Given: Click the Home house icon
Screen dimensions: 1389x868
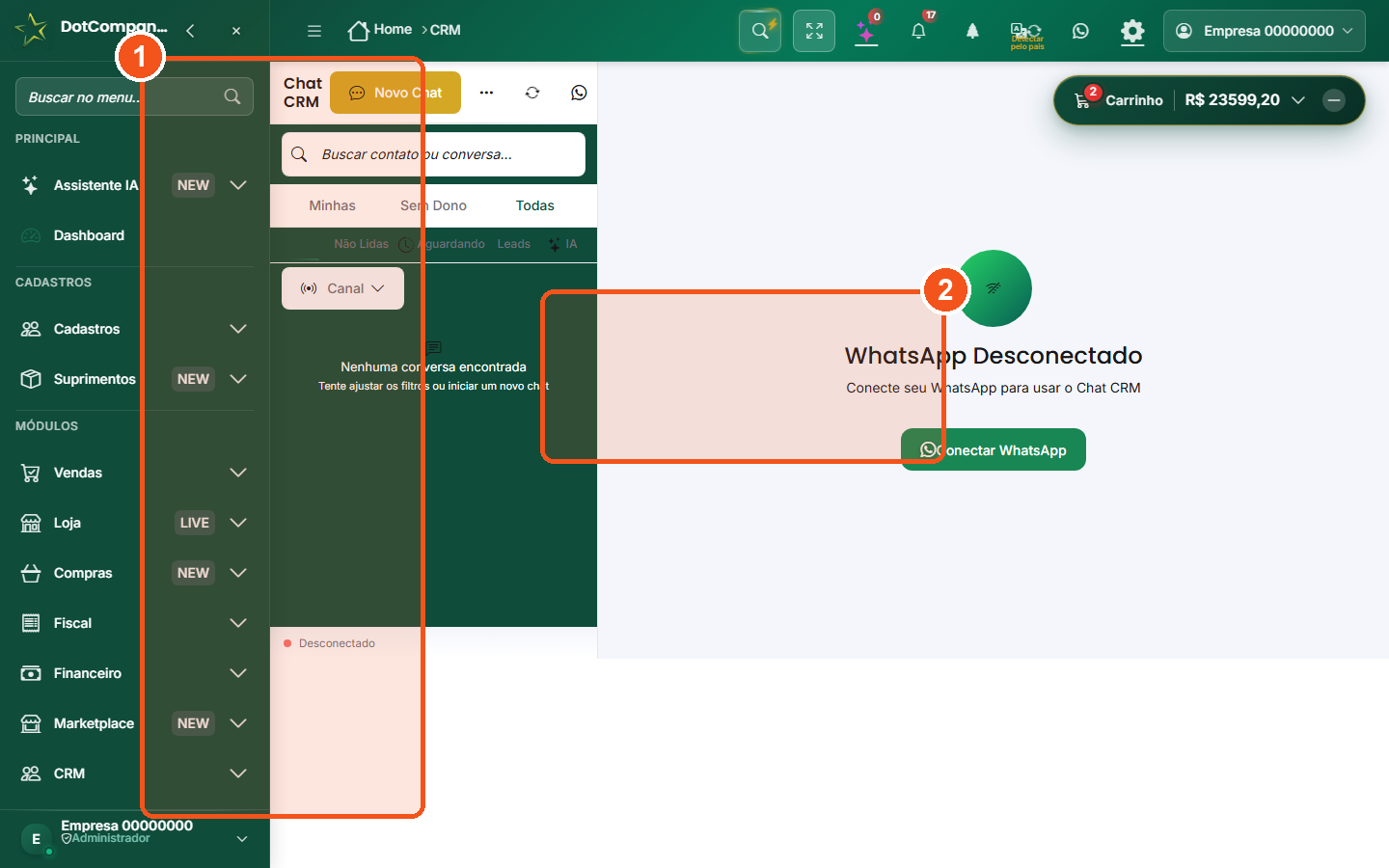Looking at the screenshot, I should 359,31.
